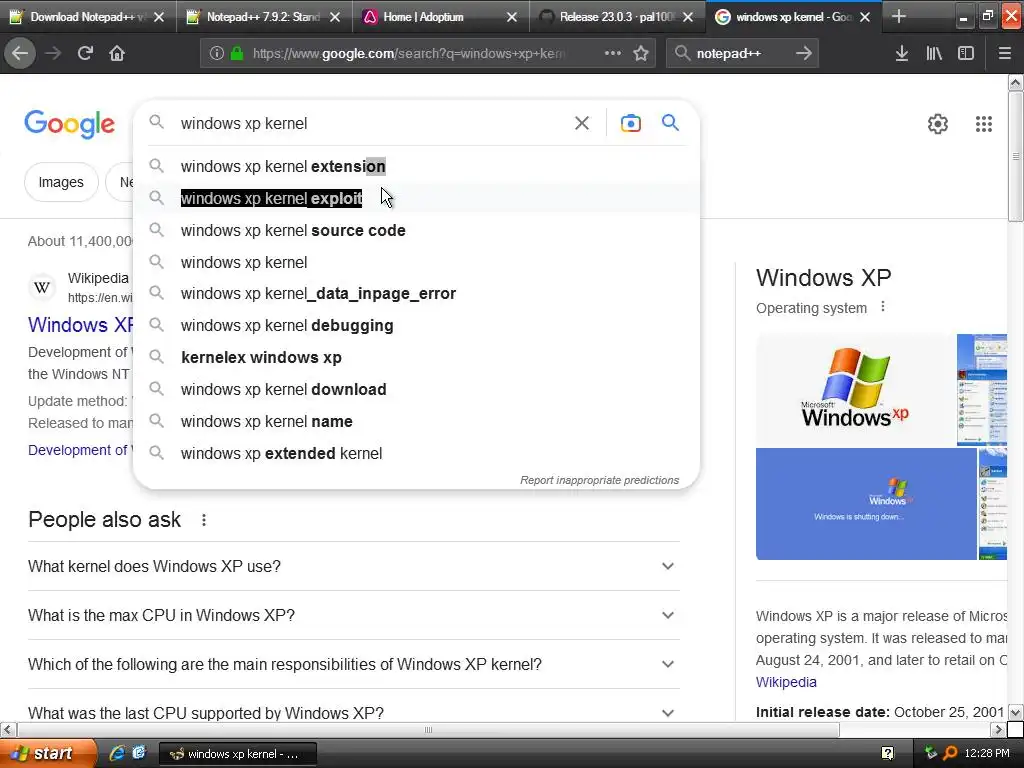
Task: Open the Windows XP Wikipedia result title
Action: click(80, 325)
